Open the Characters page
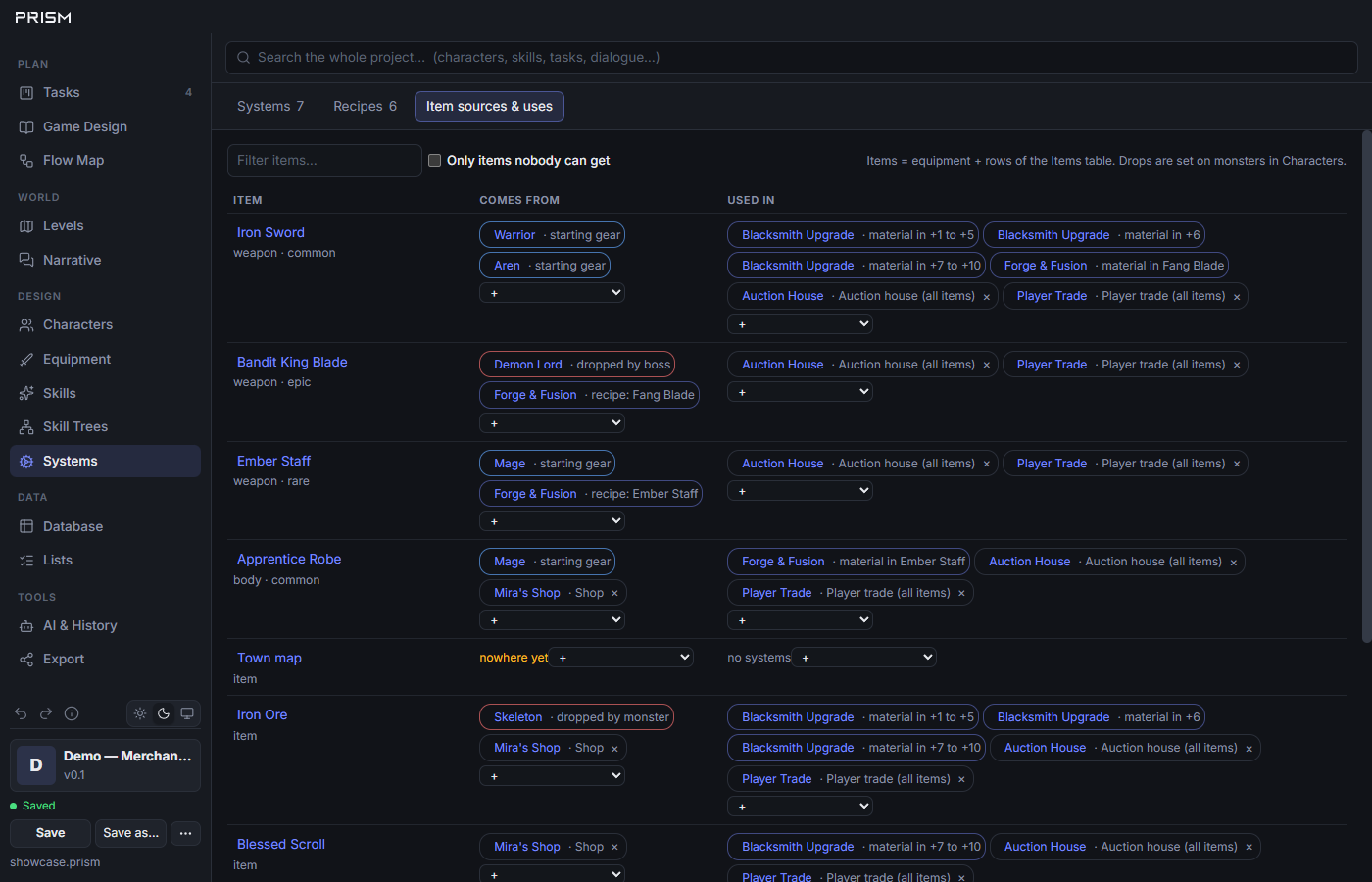1372x882 pixels. tap(105, 324)
